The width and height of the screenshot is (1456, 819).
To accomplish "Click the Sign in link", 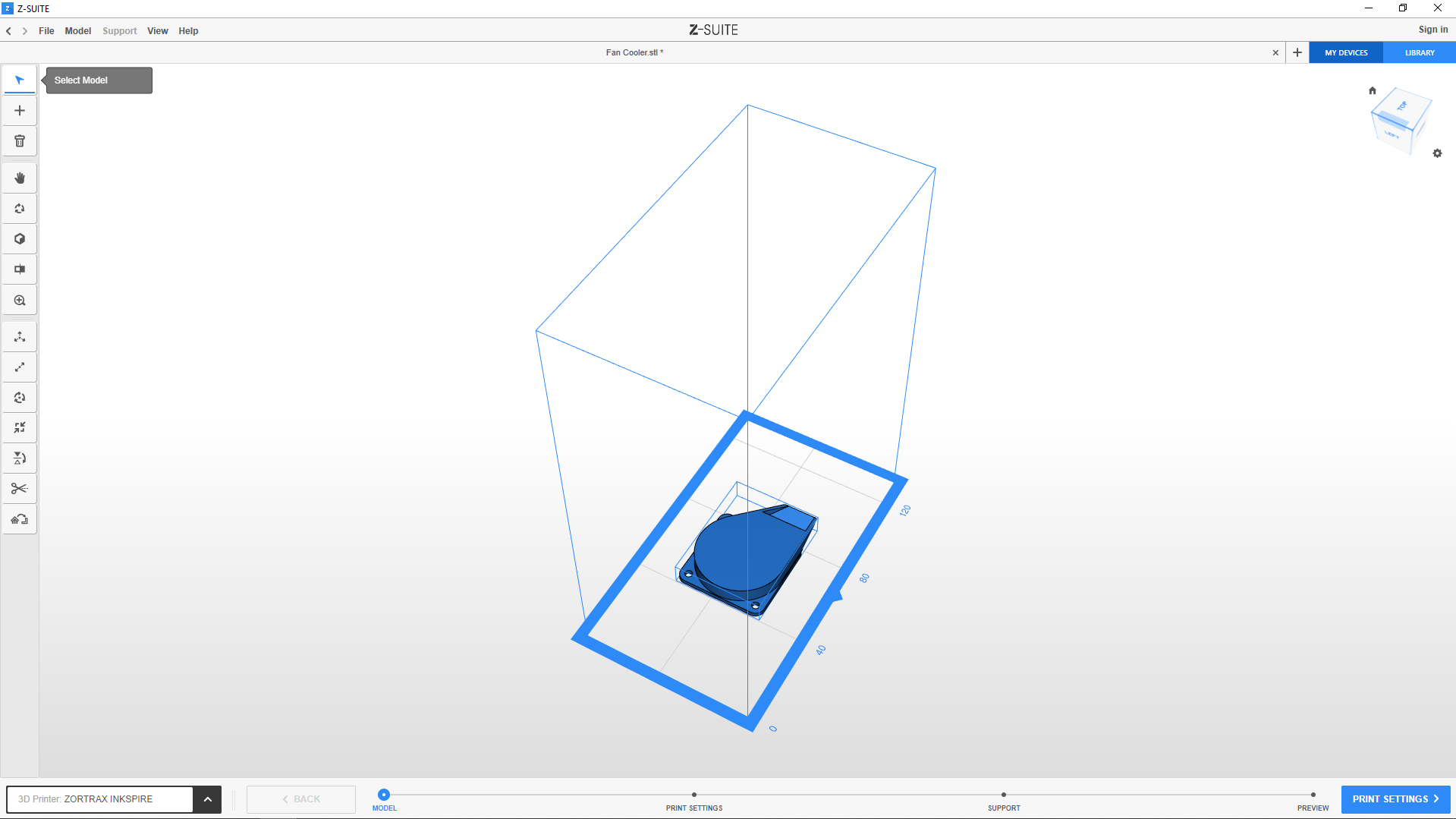I will pyautogui.click(x=1432, y=30).
